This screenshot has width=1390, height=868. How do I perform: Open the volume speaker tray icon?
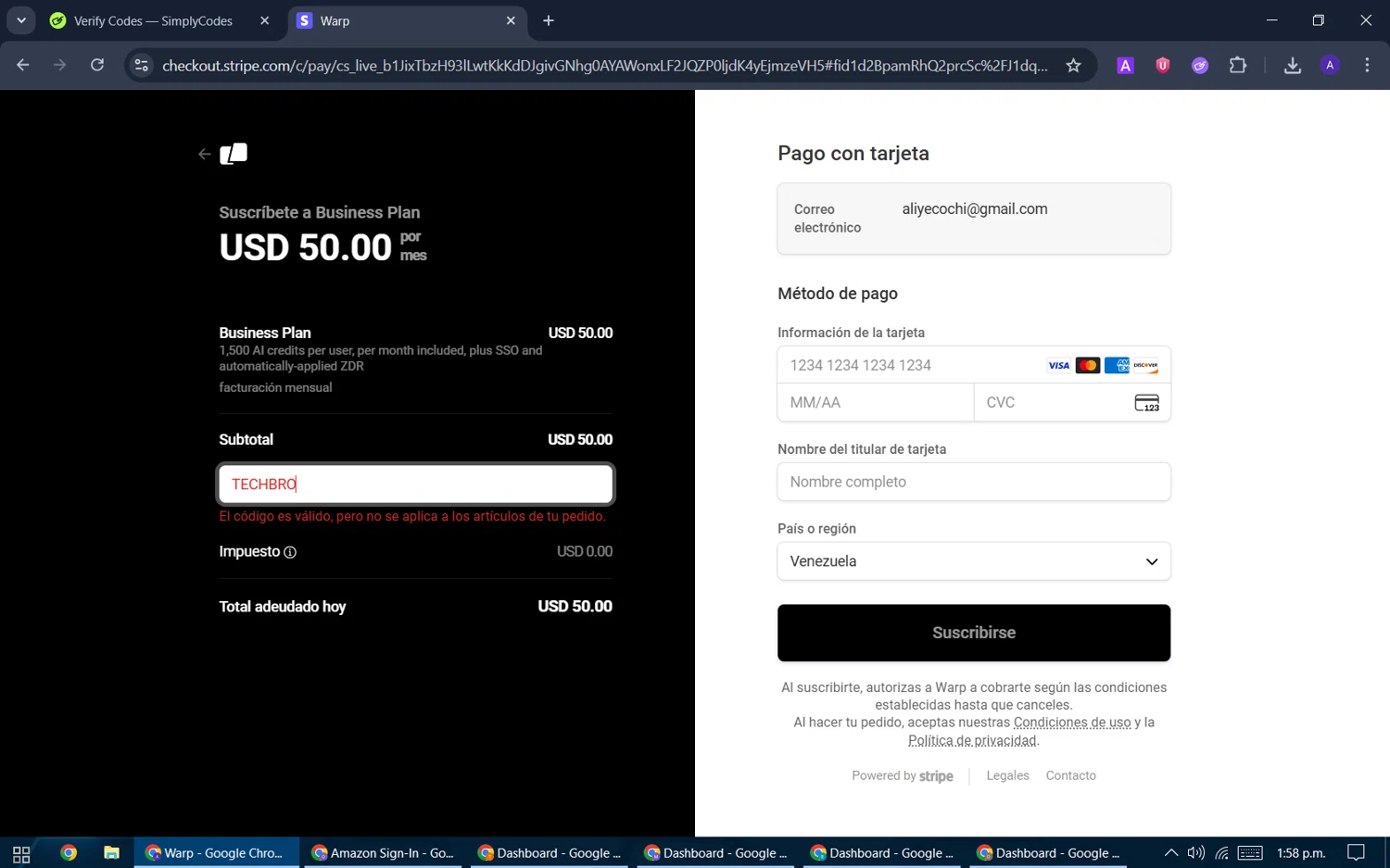pyautogui.click(x=1196, y=853)
